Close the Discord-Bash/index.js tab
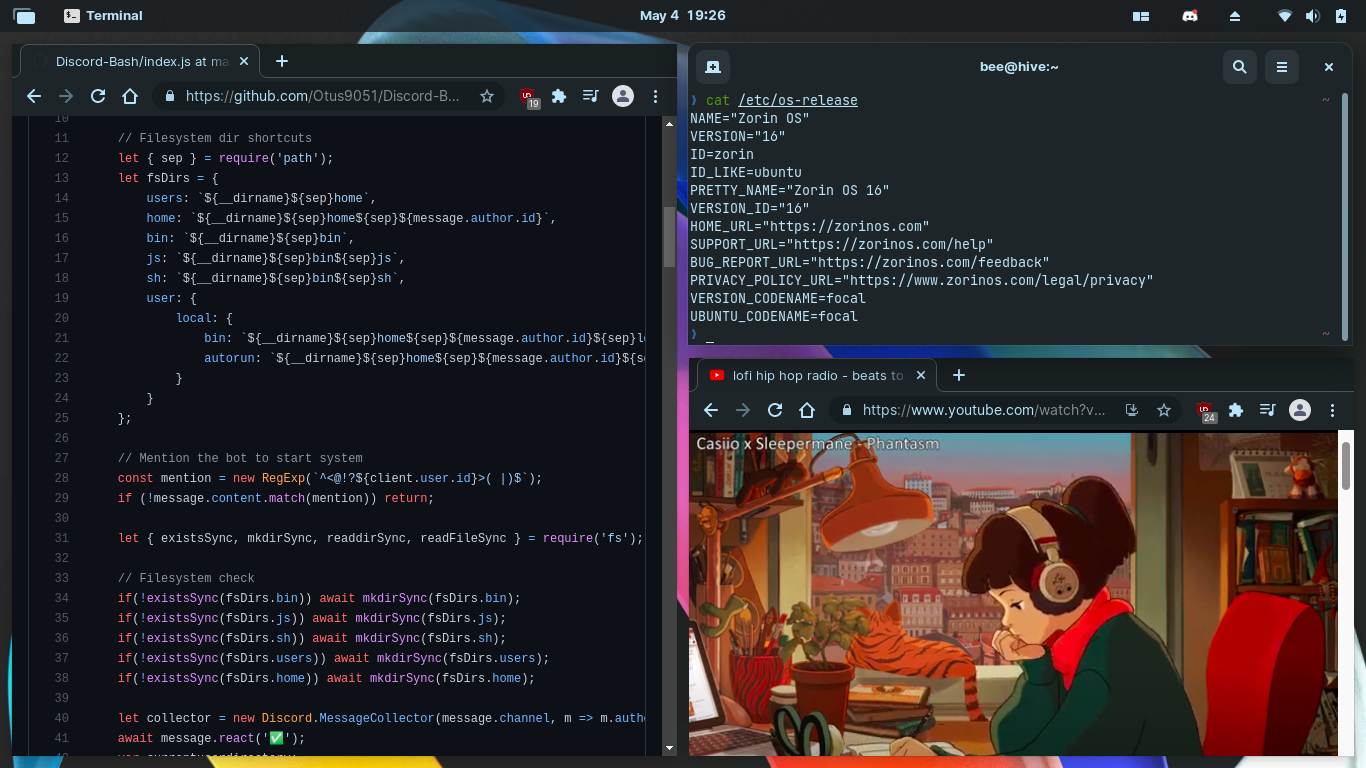The width and height of the screenshot is (1366, 768). click(244, 61)
